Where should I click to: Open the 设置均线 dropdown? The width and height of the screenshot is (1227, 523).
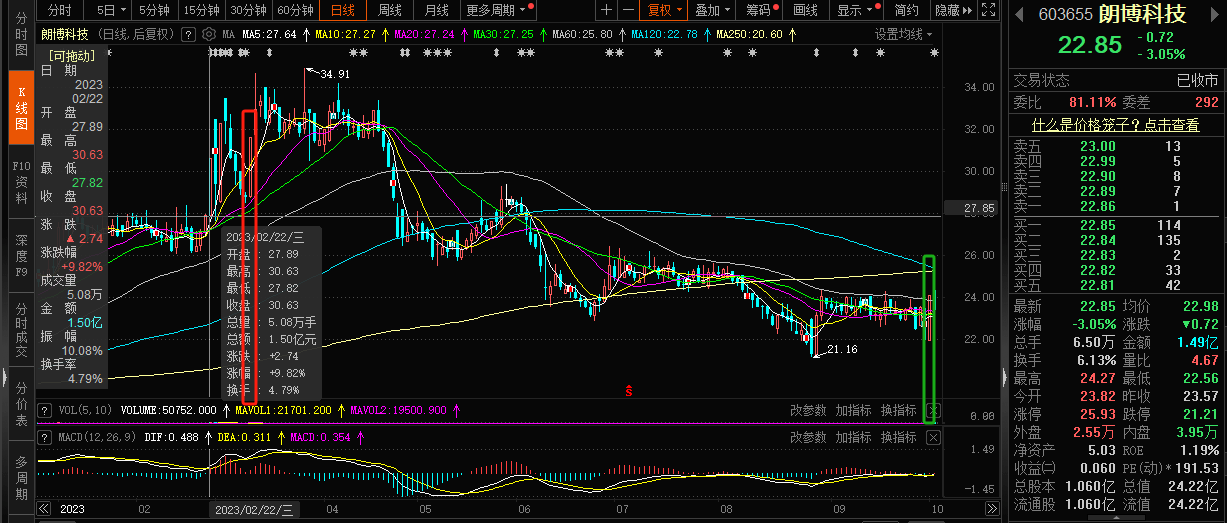pos(903,33)
